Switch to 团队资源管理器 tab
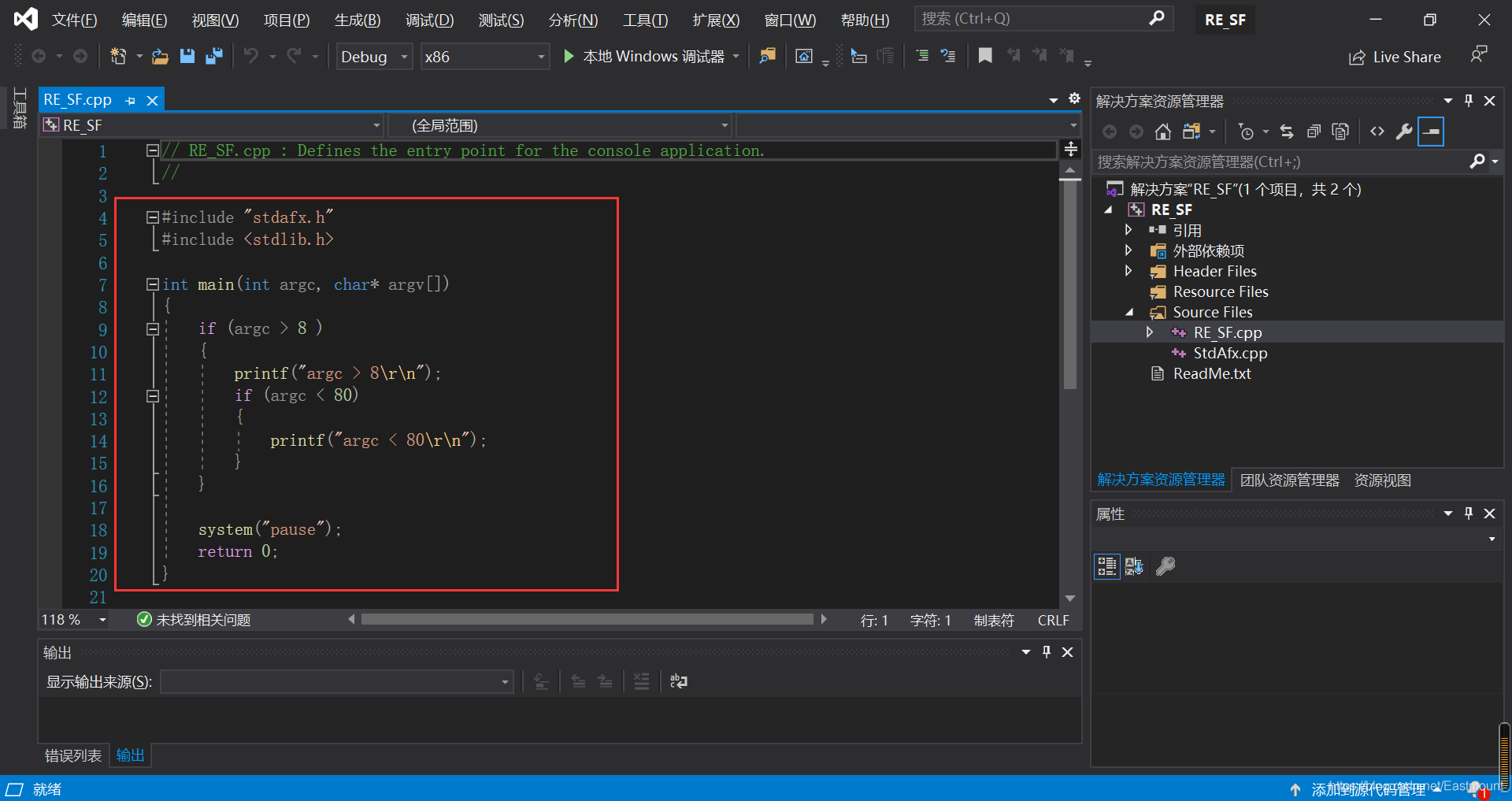The width and height of the screenshot is (1512, 801). 1289,480
